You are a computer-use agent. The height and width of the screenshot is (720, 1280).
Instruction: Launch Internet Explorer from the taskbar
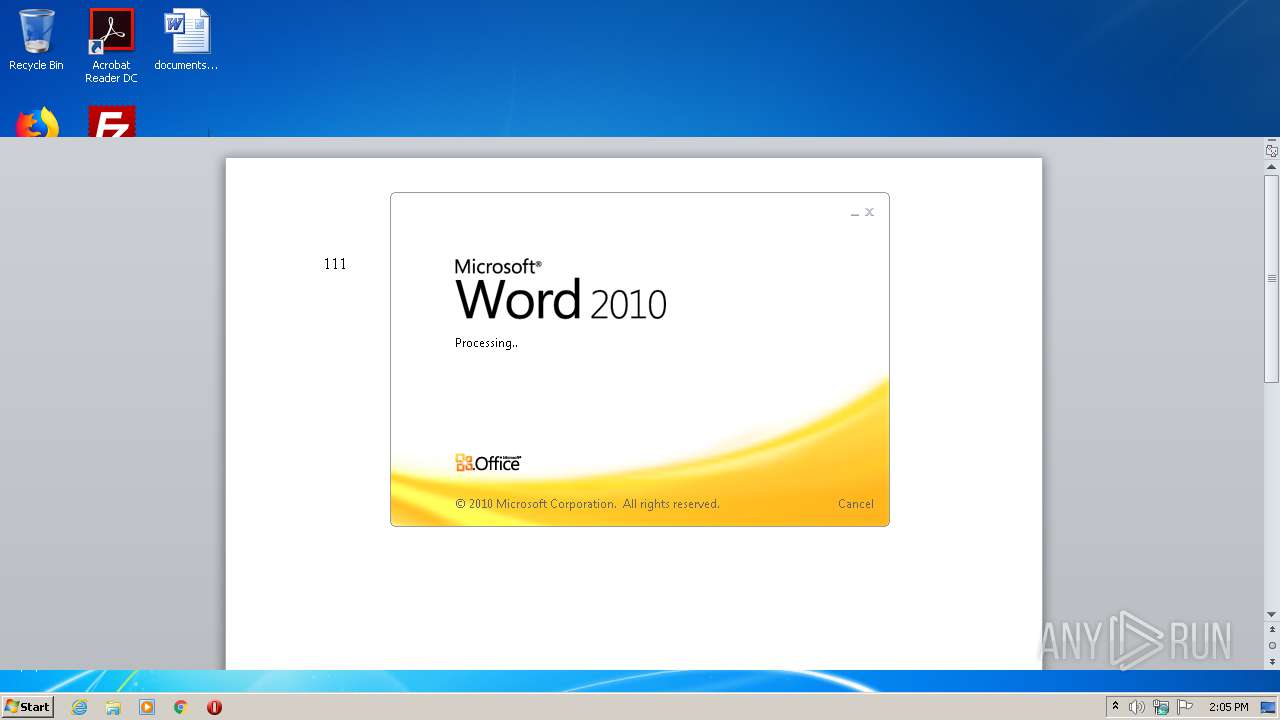click(79, 707)
